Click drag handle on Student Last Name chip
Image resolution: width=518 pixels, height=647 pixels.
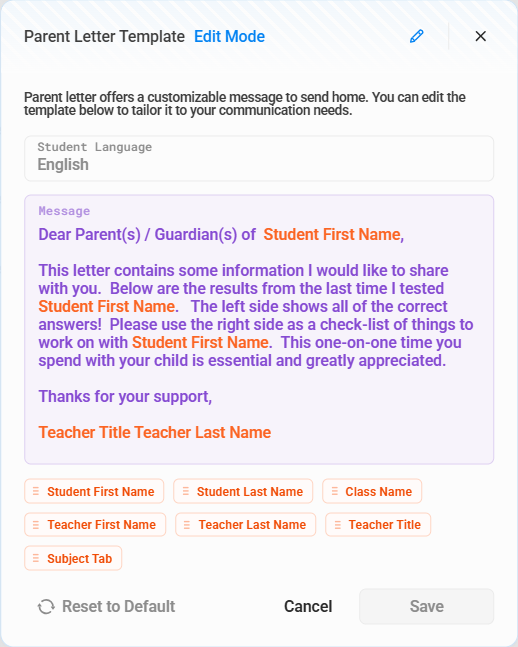(x=186, y=491)
